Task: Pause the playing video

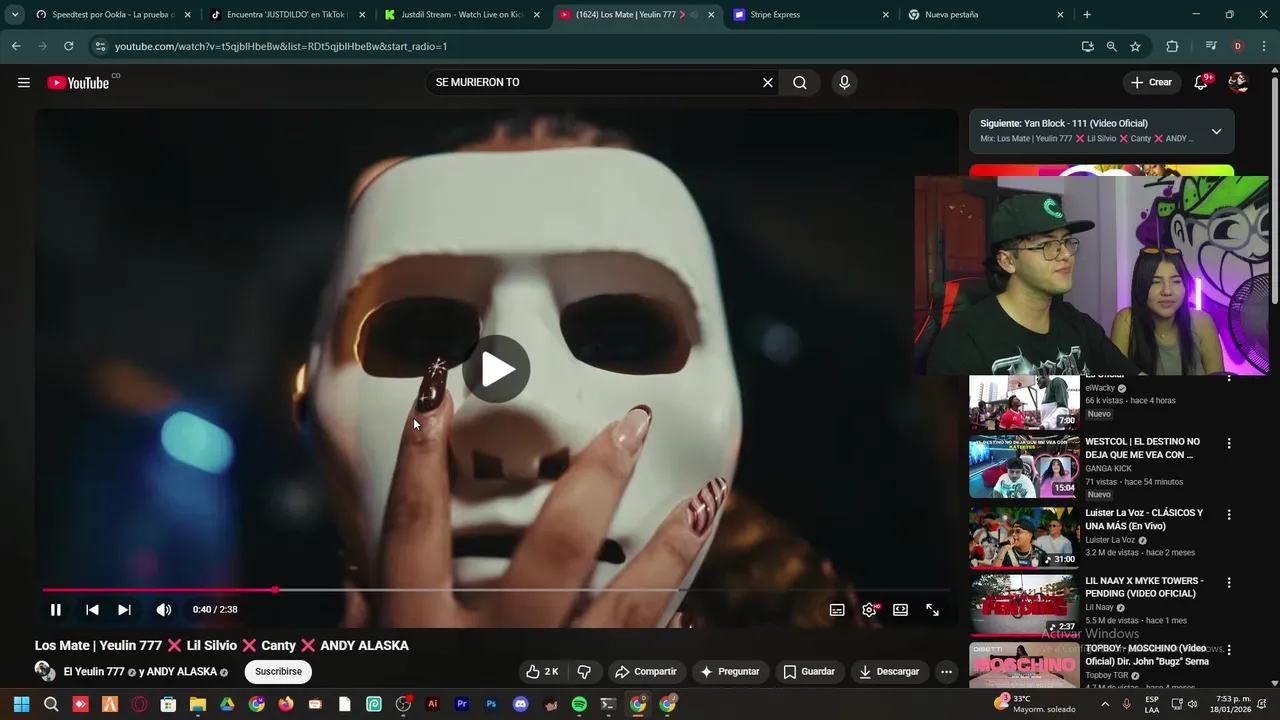Action: tap(56, 610)
